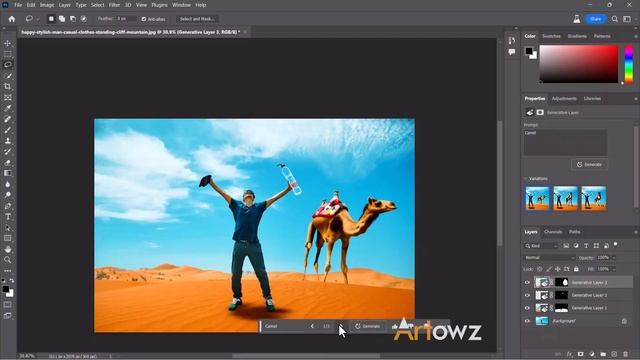Toggle lock position icon
The height and width of the screenshot is (360, 640).
click(558, 269)
